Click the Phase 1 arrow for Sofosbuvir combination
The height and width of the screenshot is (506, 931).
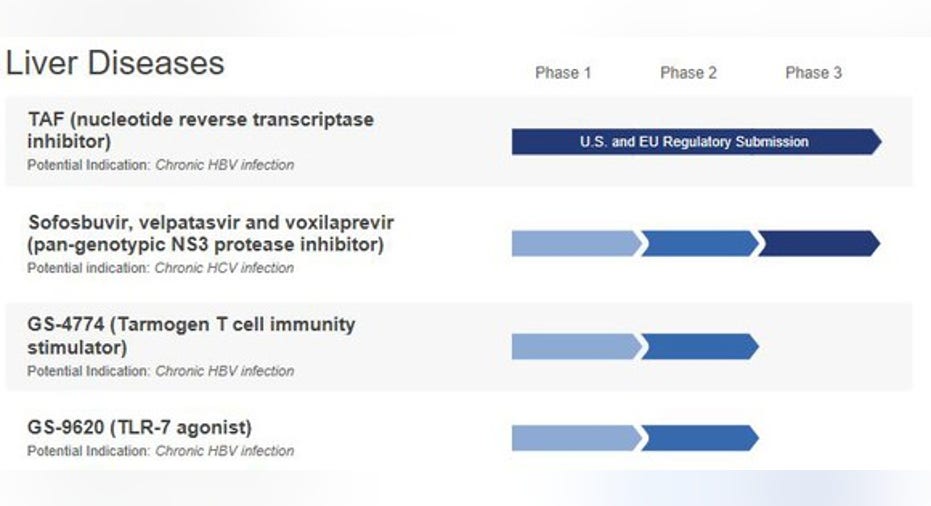tap(577, 243)
